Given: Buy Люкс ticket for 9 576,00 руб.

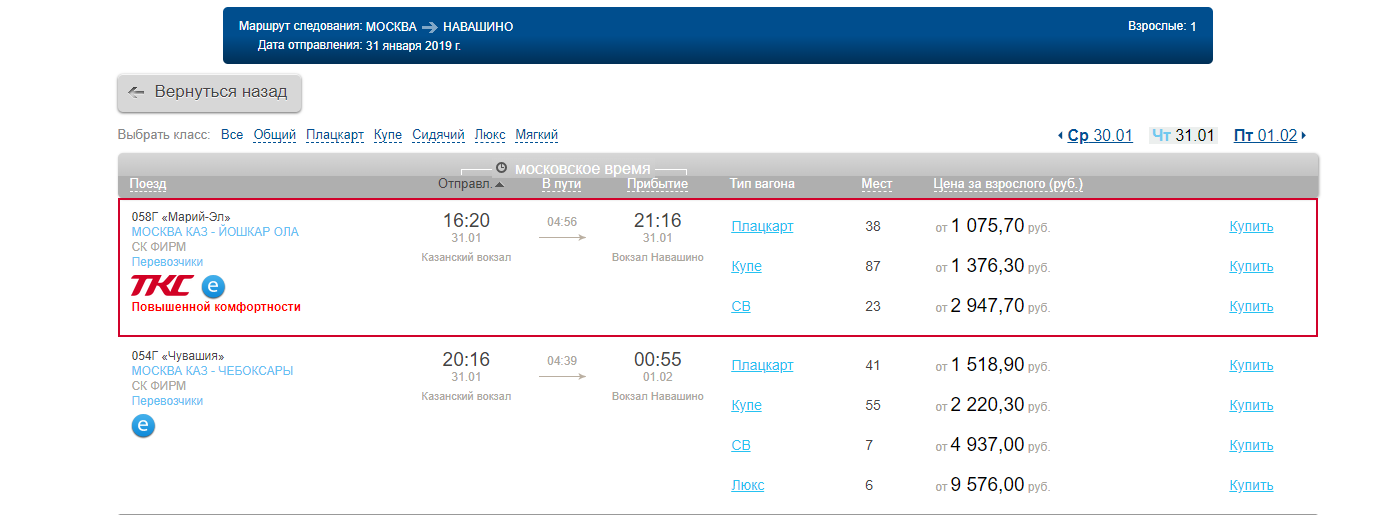Looking at the screenshot, I should (1251, 485).
